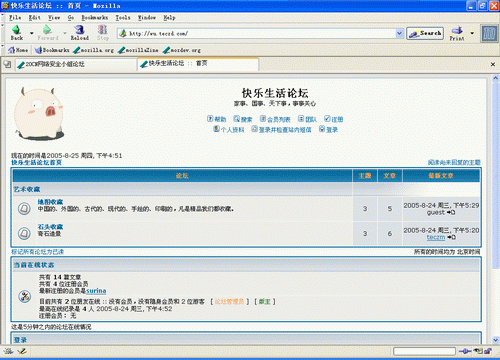Open the 当前在线状态 who's online link
The width and height of the screenshot is (500, 360).
coord(34,265)
